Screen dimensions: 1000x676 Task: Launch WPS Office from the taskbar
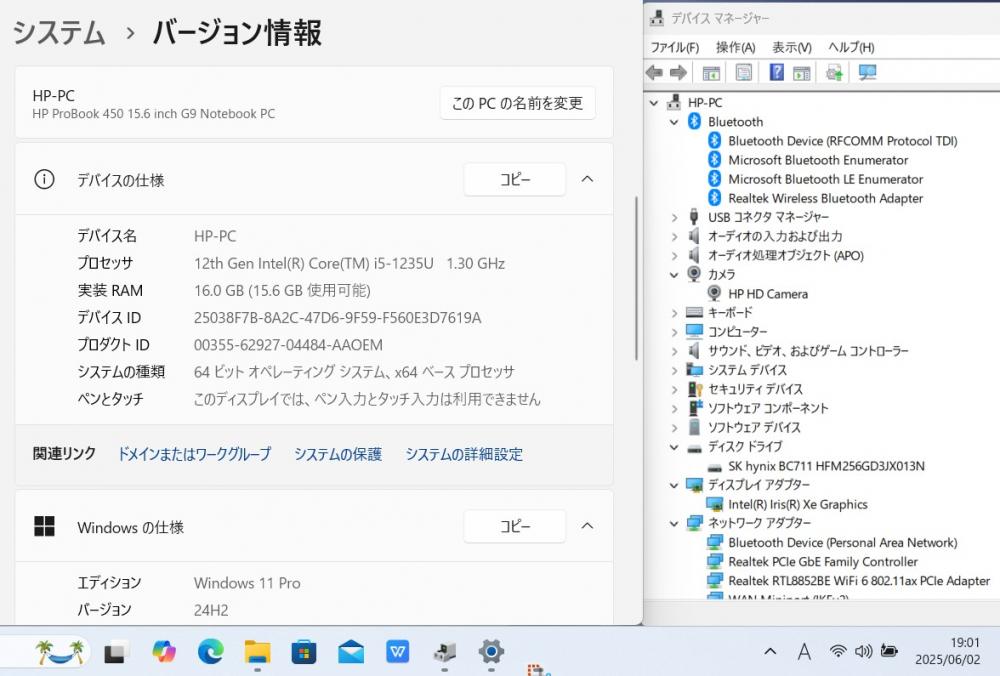tap(398, 652)
